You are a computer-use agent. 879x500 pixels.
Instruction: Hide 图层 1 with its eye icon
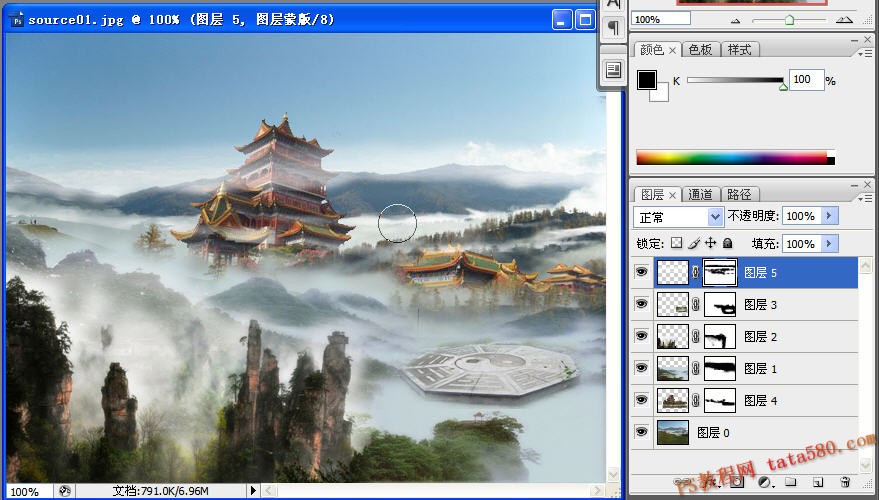(x=641, y=368)
